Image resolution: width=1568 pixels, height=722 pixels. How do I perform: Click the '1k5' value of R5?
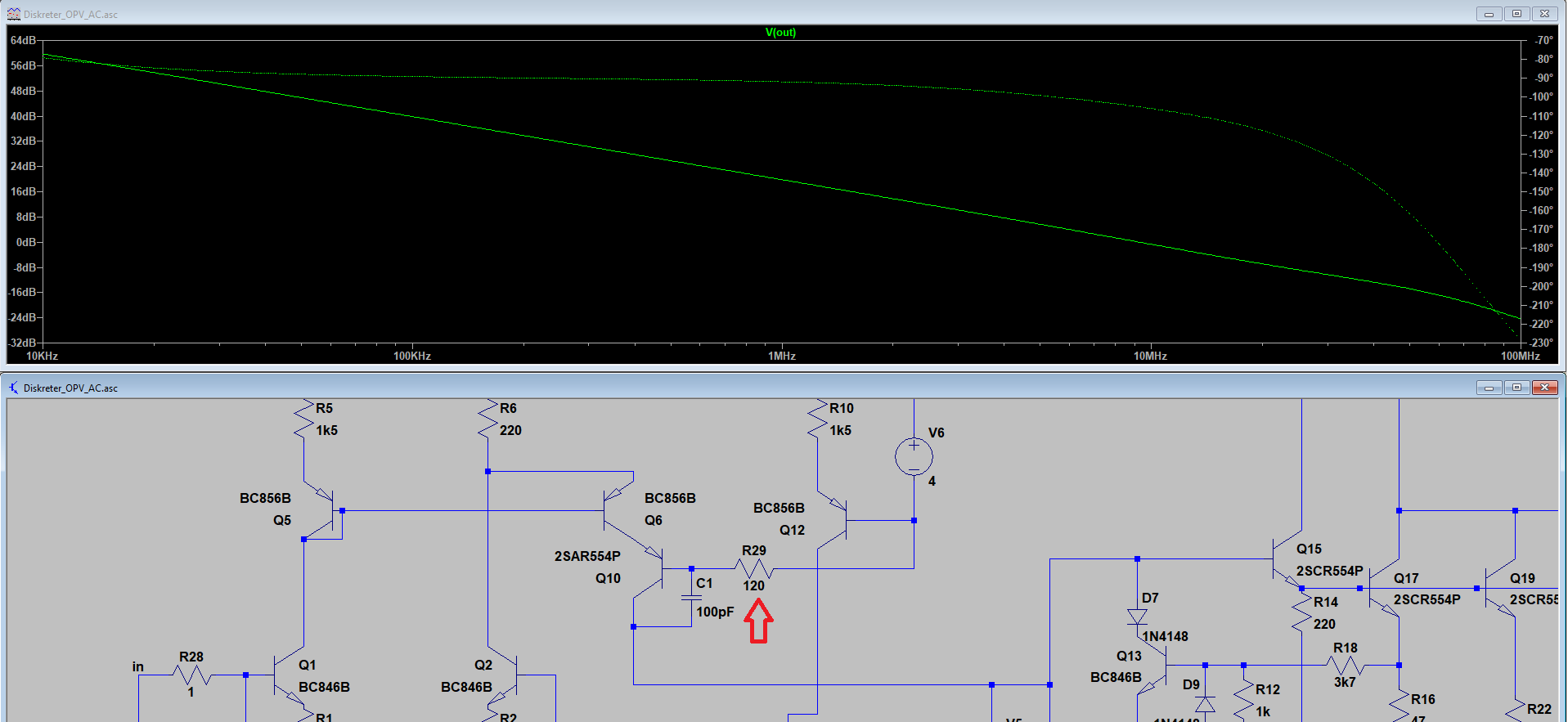click(326, 430)
